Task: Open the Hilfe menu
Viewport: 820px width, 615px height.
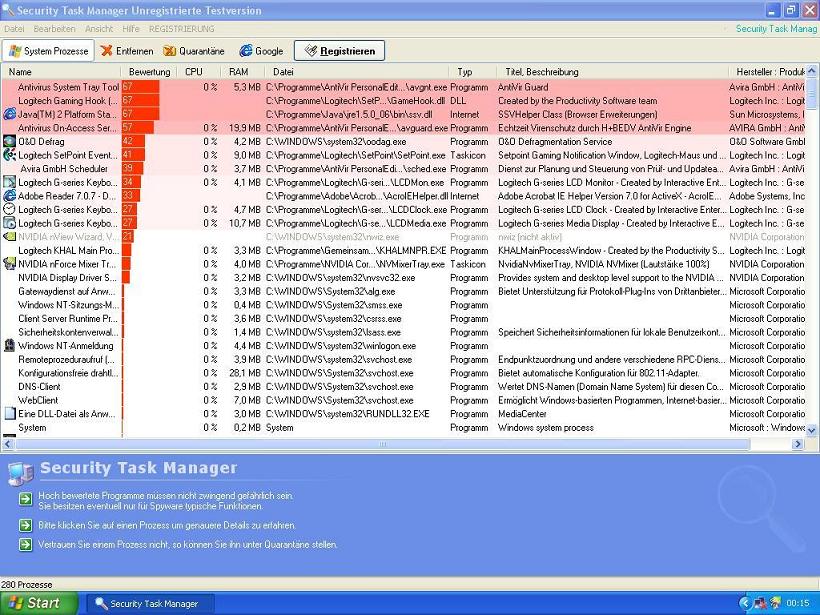Action: [131, 29]
